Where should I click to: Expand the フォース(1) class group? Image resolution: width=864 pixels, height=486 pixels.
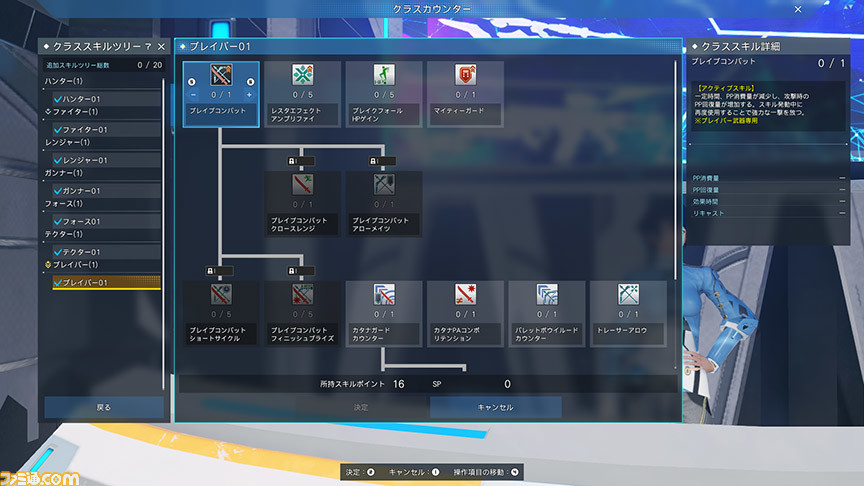(x=64, y=203)
